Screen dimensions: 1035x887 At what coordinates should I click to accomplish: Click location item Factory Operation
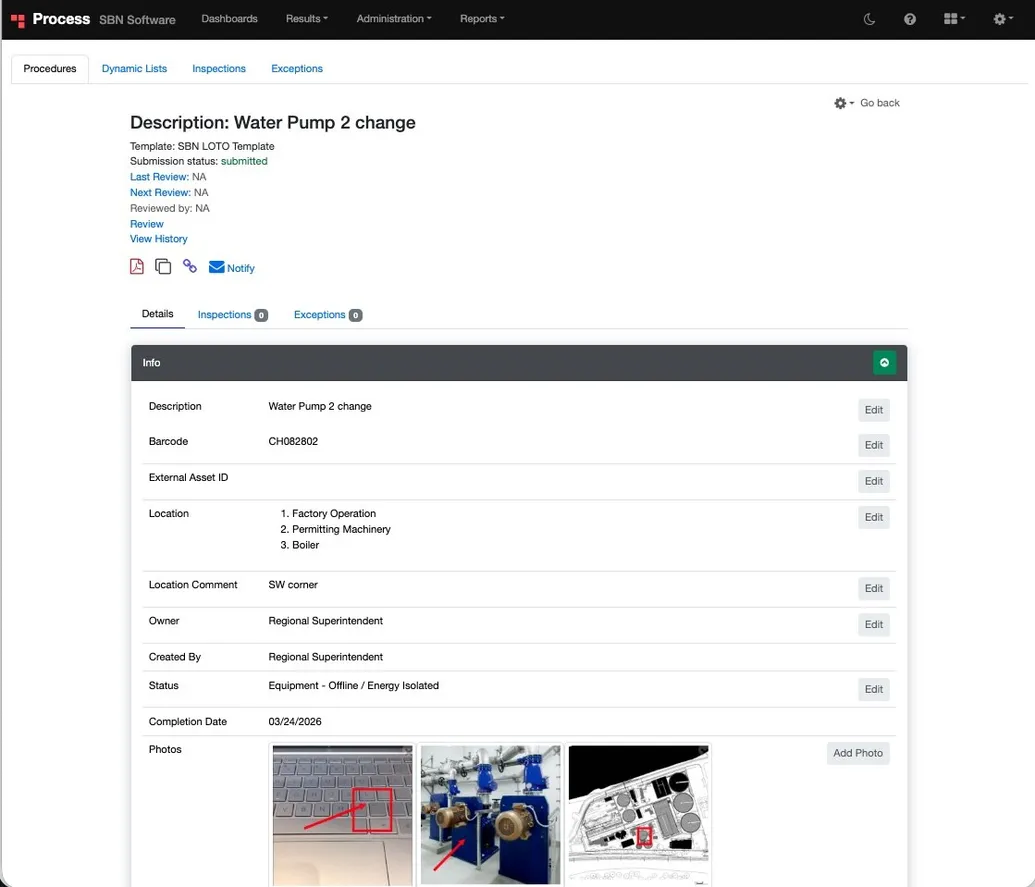(334, 513)
